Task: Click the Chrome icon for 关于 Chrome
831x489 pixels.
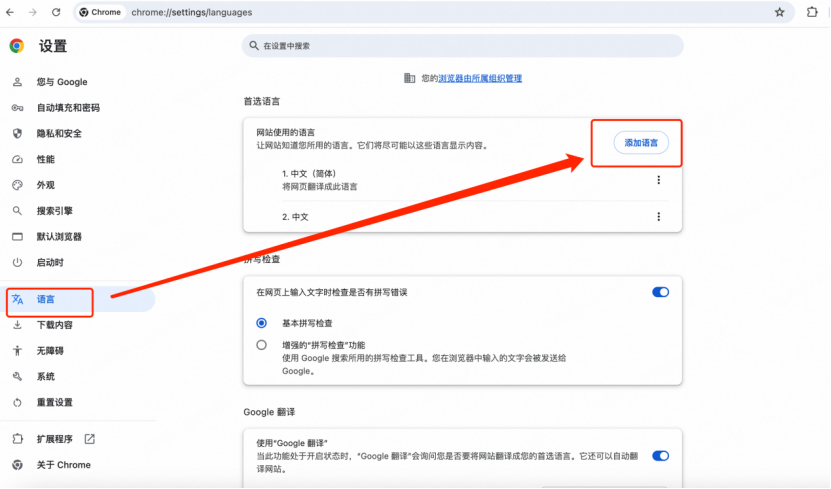Action: coord(17,465)
